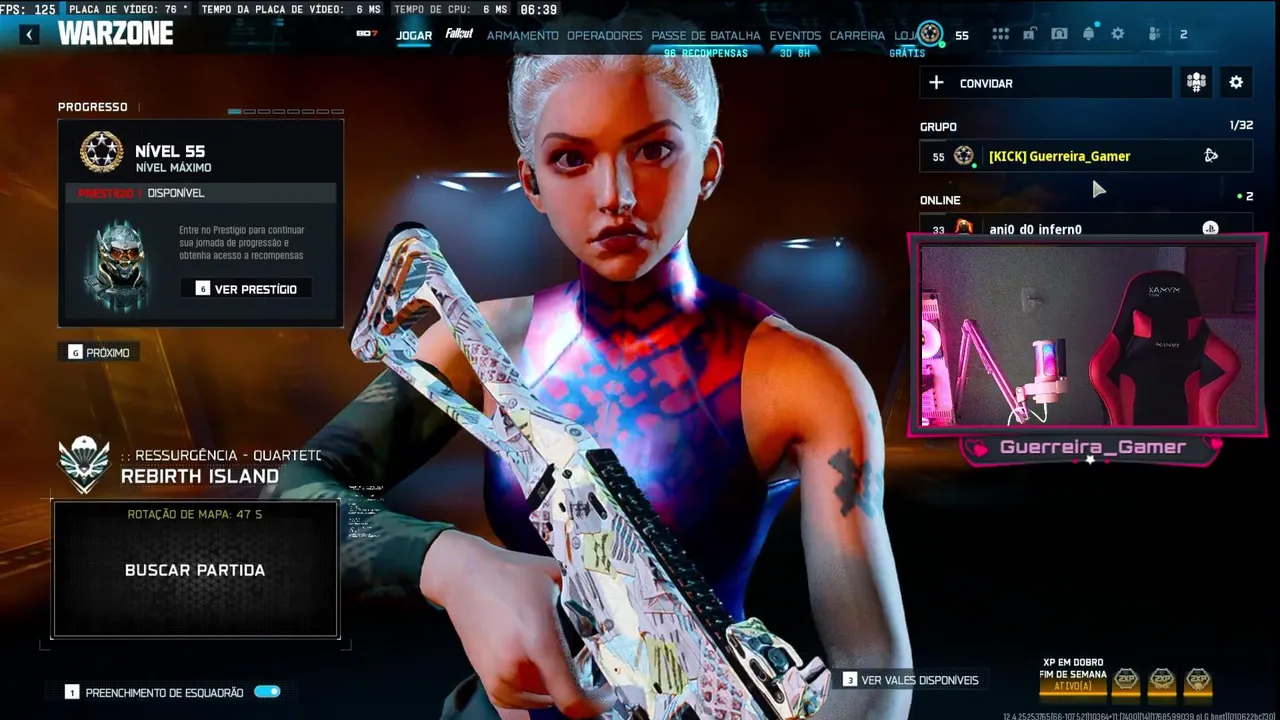Click VER VALES DISPONÍVEIS button

(x=910, y=680)
